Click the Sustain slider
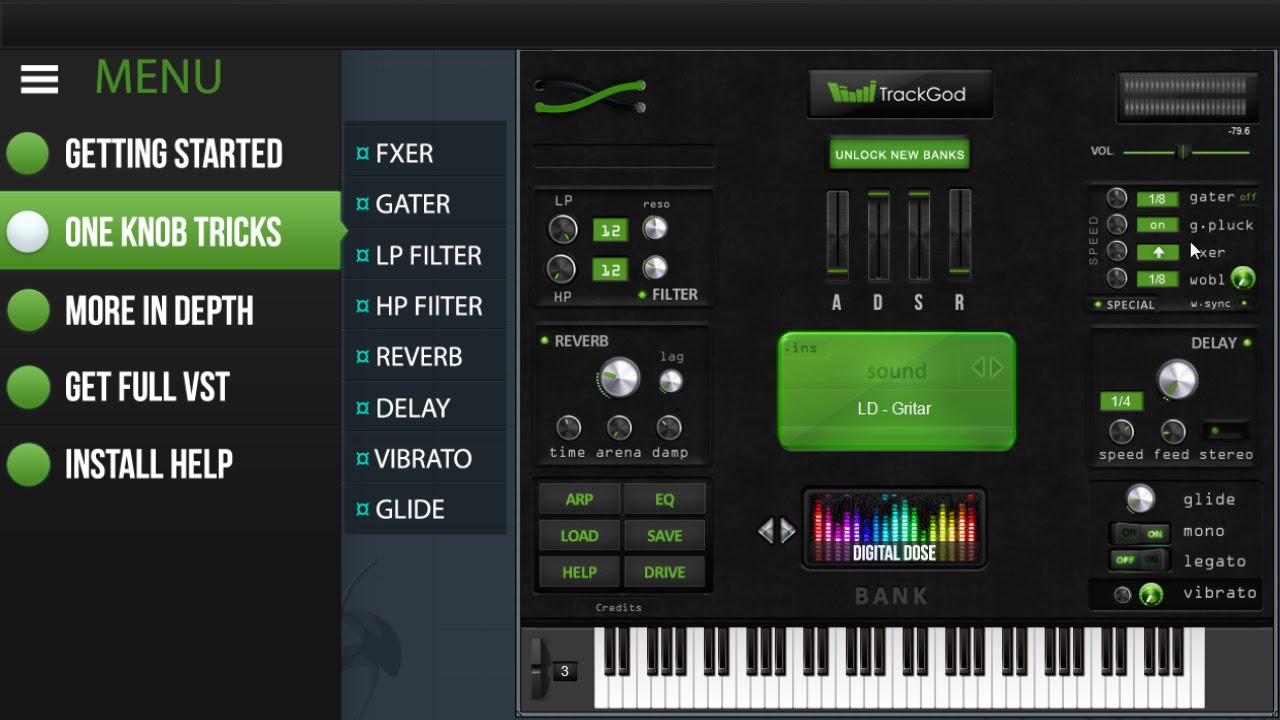This screenshot has height=720, width=1280. point(919,236)
